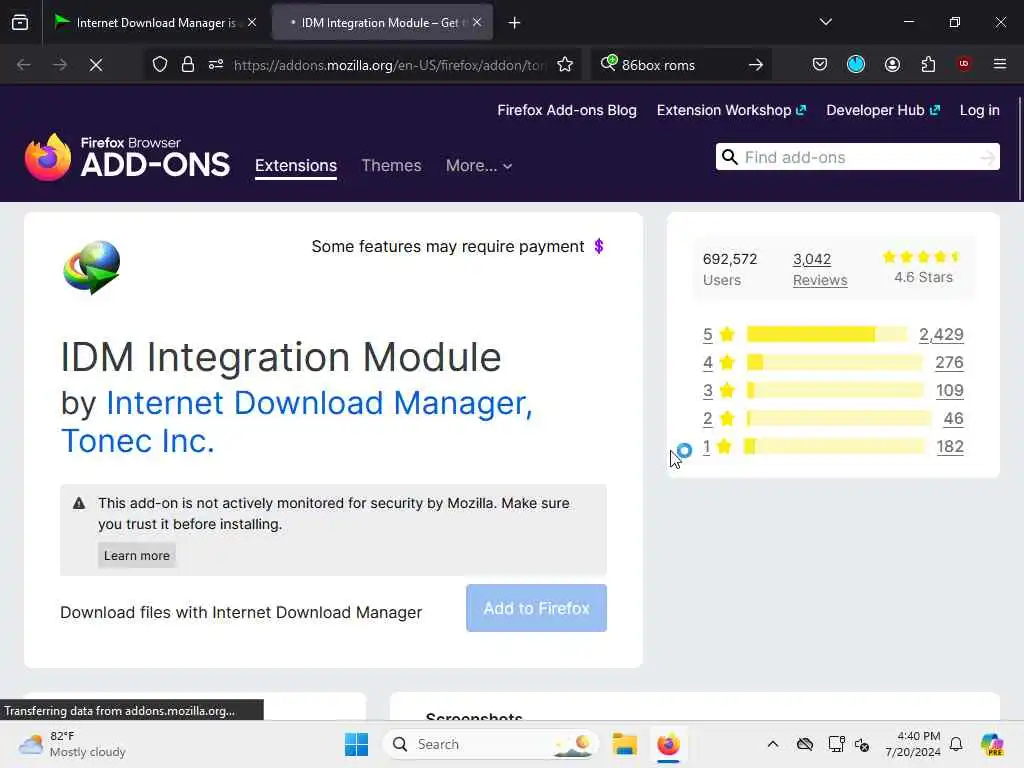The height and width of the screenshot is (768, 1024).
Task: Open the notifications bell in the taskbar
Action: pyautogui.click(x=956, y=744)
